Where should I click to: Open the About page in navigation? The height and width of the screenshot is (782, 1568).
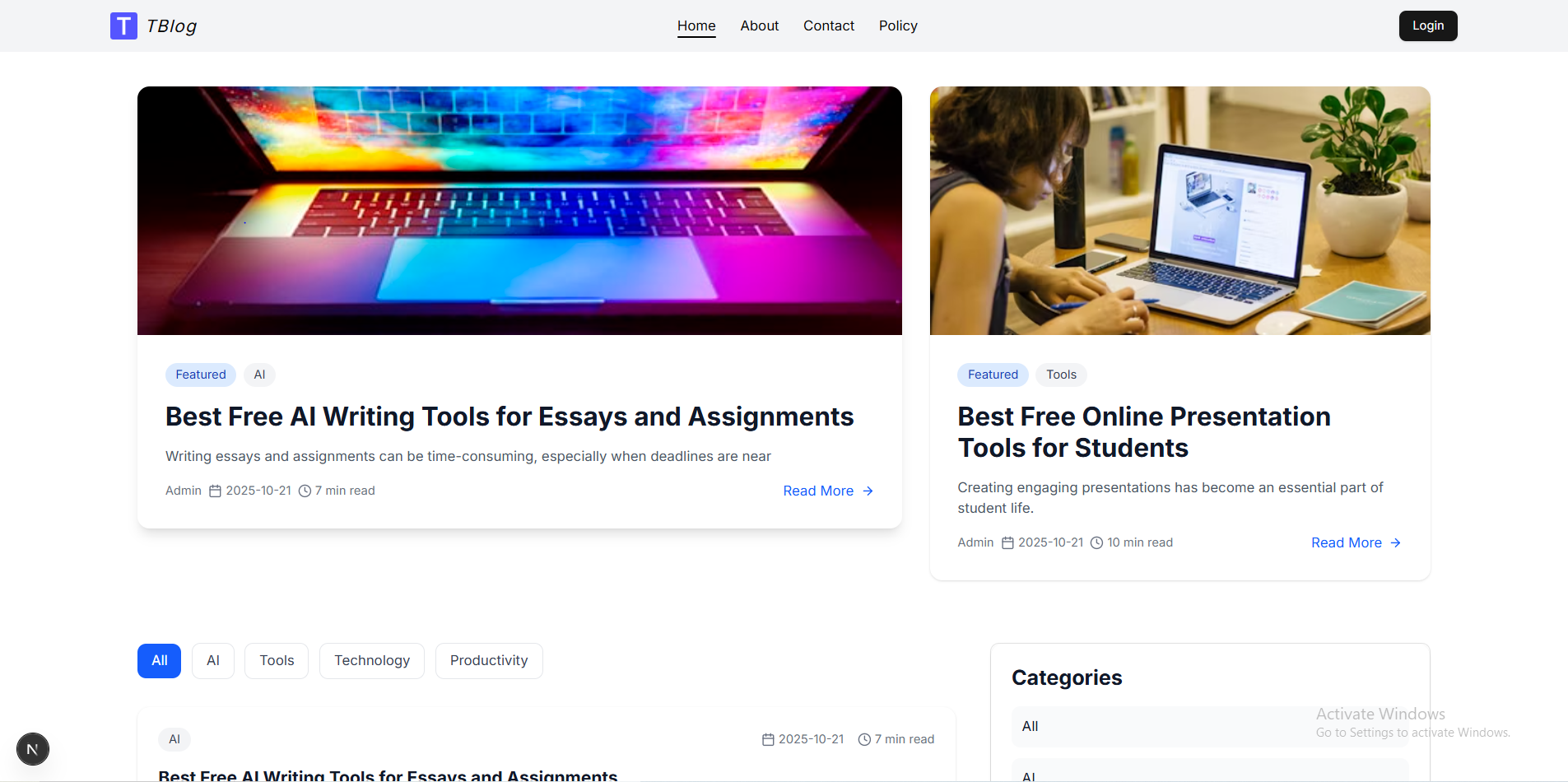click(759, 26)
